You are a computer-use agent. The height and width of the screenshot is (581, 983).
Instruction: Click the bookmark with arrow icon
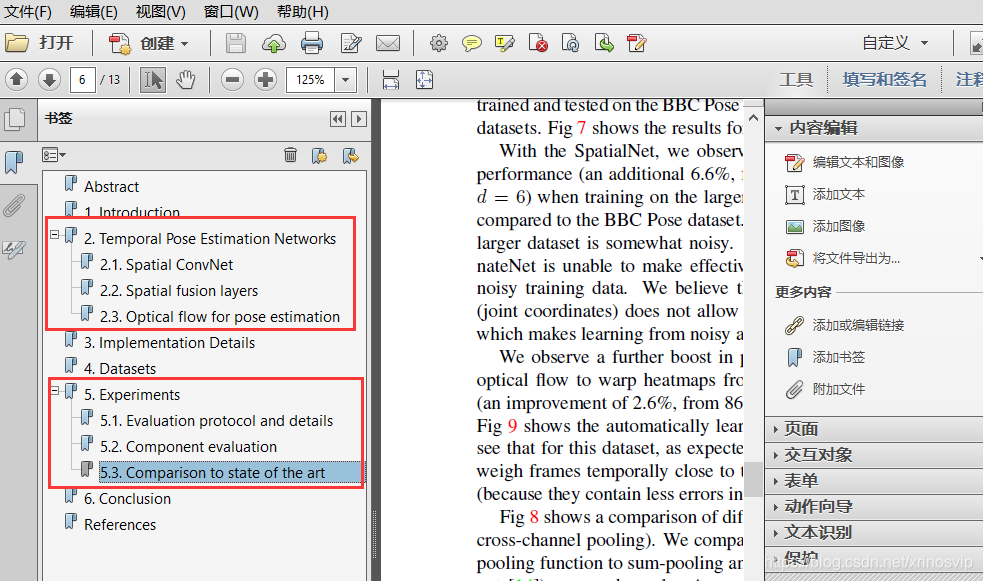350,155
